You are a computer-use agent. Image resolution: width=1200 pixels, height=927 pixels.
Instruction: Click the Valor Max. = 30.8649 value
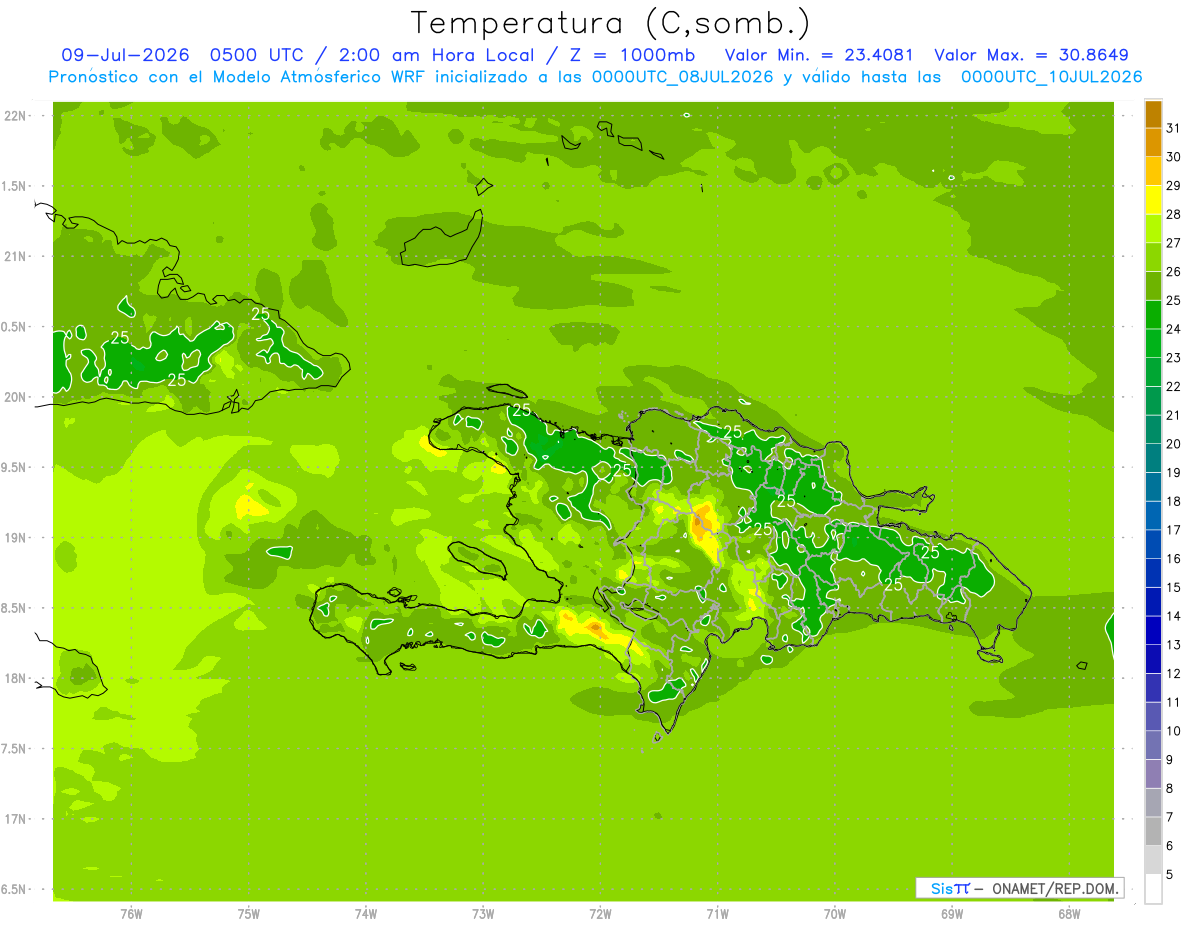coord(1032,55)
